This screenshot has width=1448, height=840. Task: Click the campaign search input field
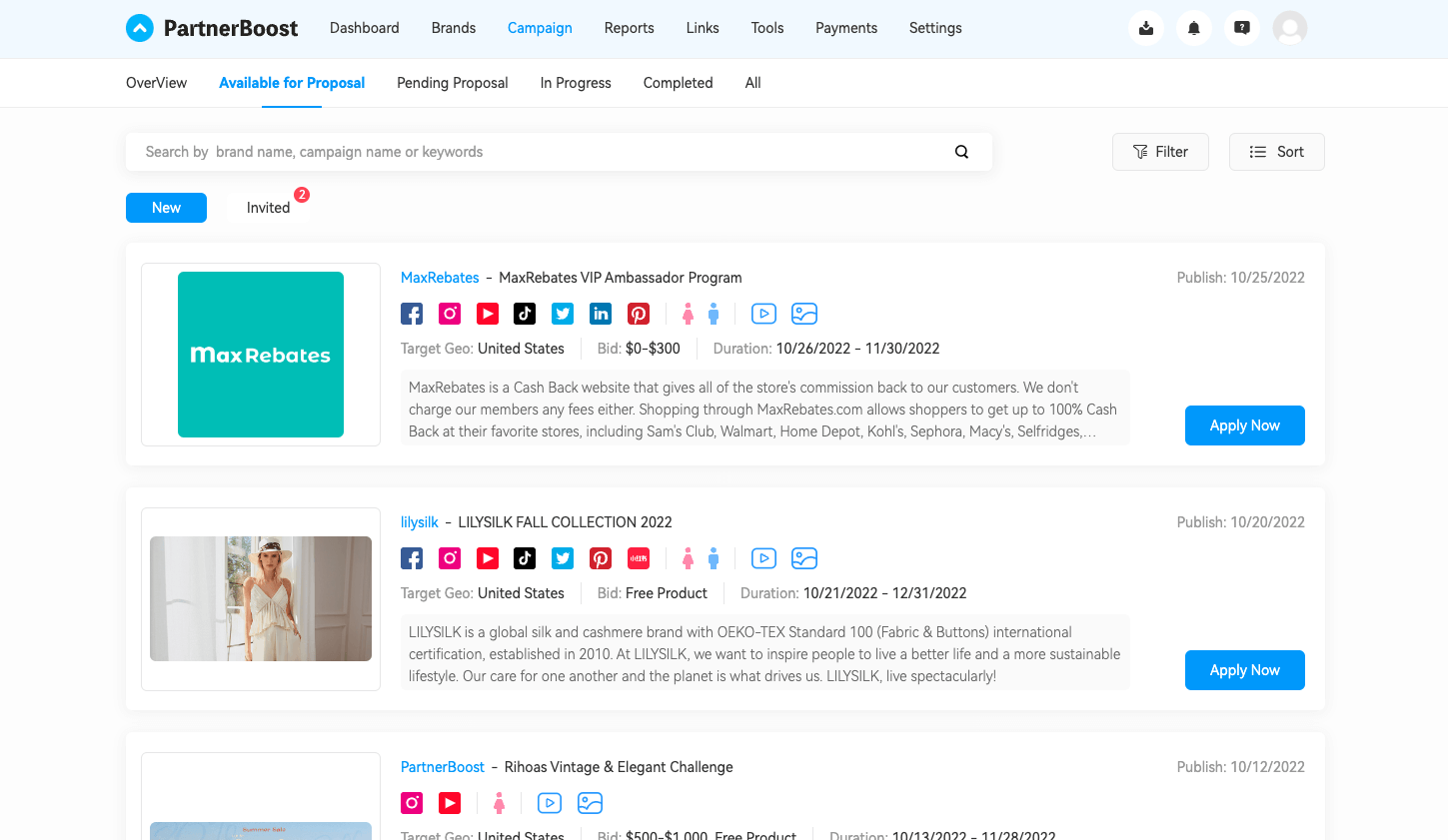(x=540, y=152)
